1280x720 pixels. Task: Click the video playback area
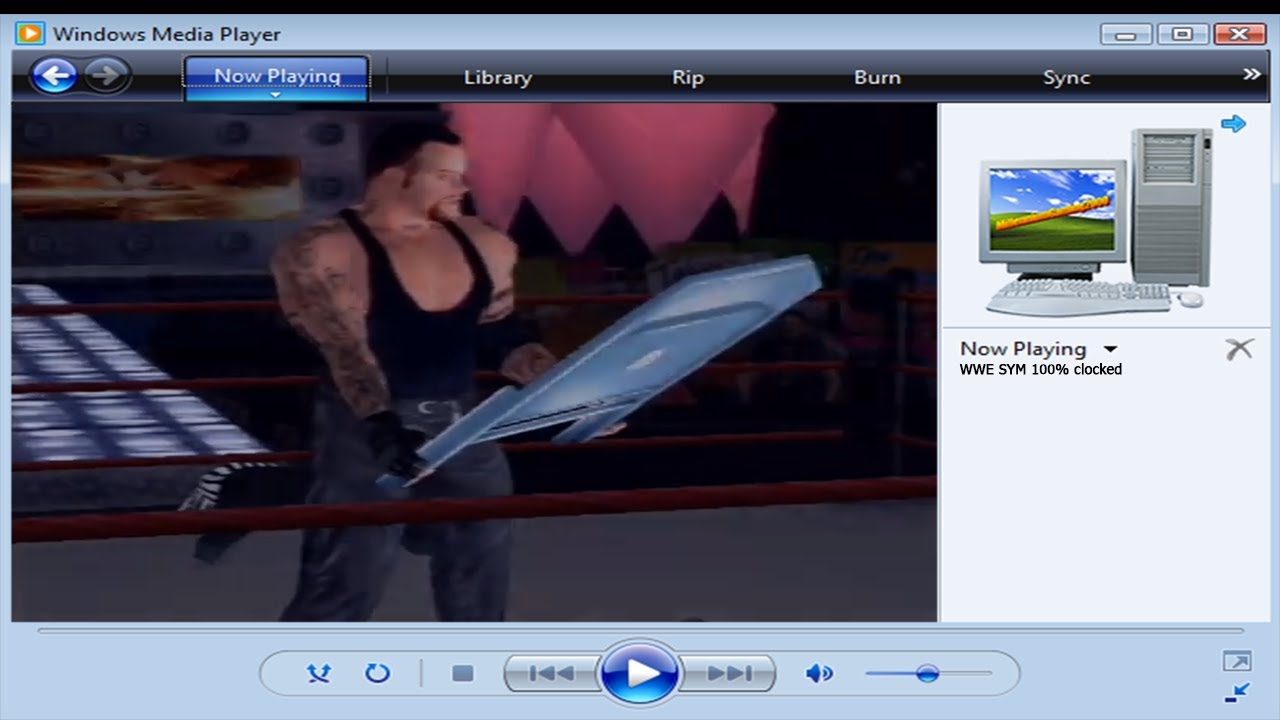pos(474,362)
